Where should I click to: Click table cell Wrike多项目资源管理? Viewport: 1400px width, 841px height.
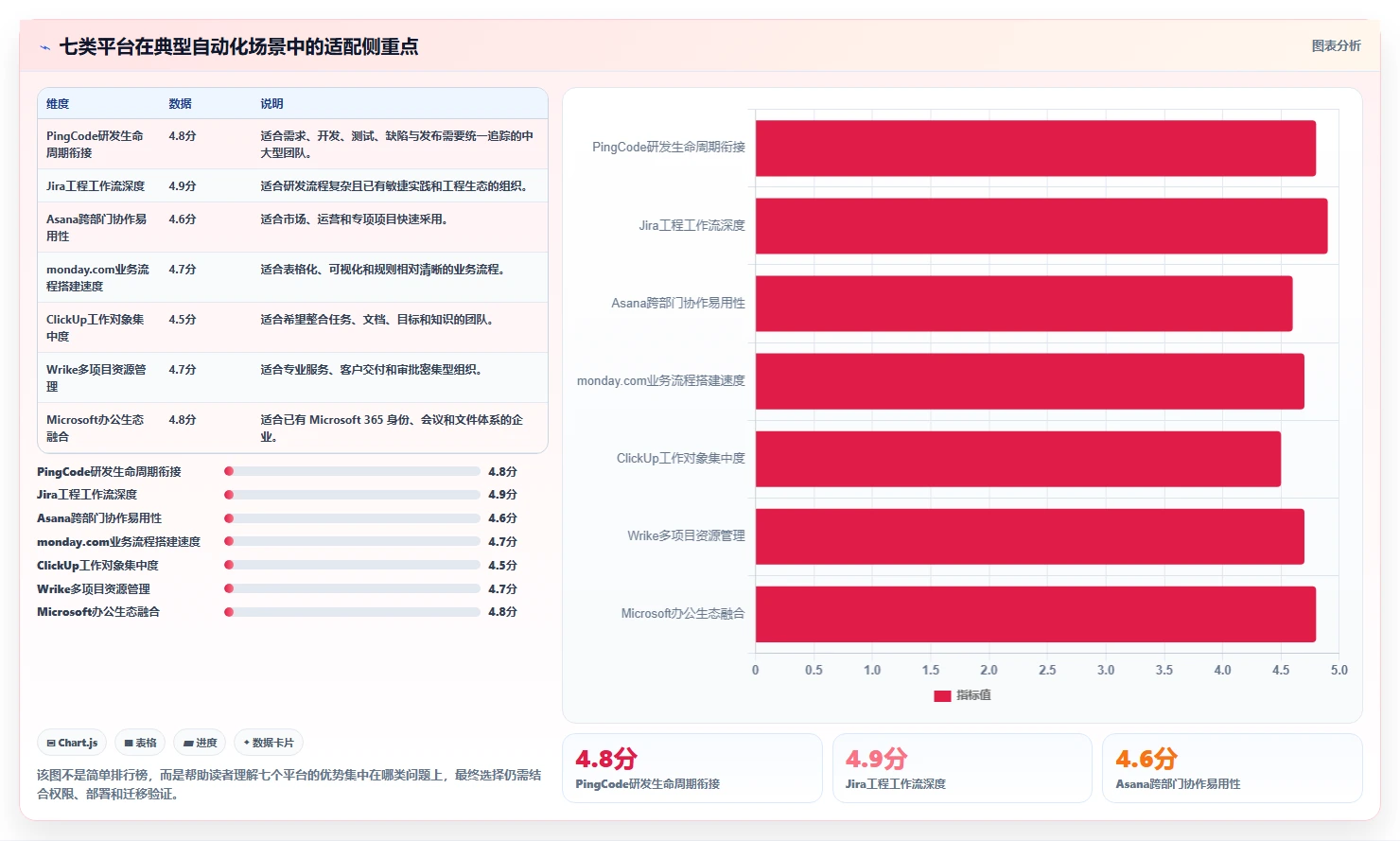point(96,377)
